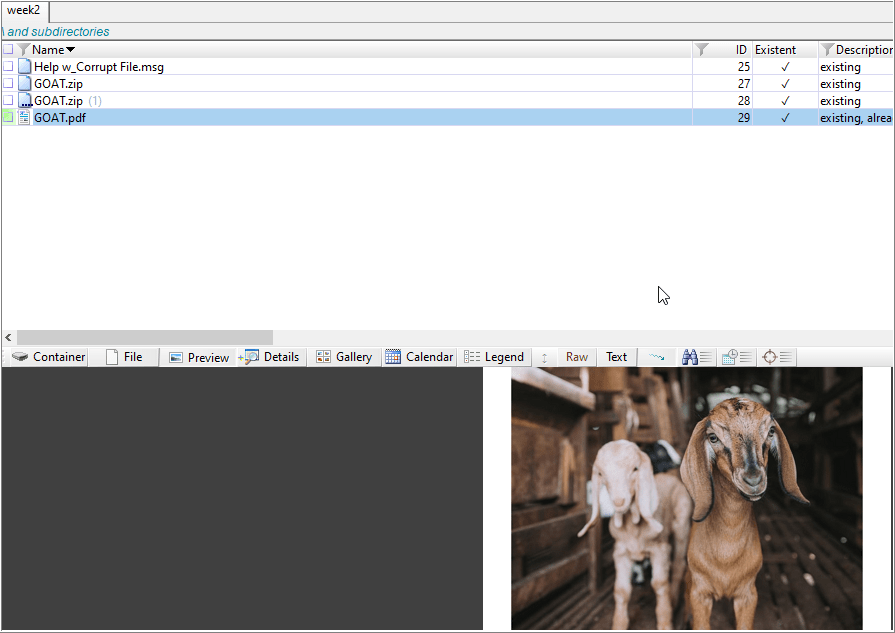Image resolution: width=895 pixels, height=633 pixels.
Task: Switch to the Details view
Action: pos(270,357)
